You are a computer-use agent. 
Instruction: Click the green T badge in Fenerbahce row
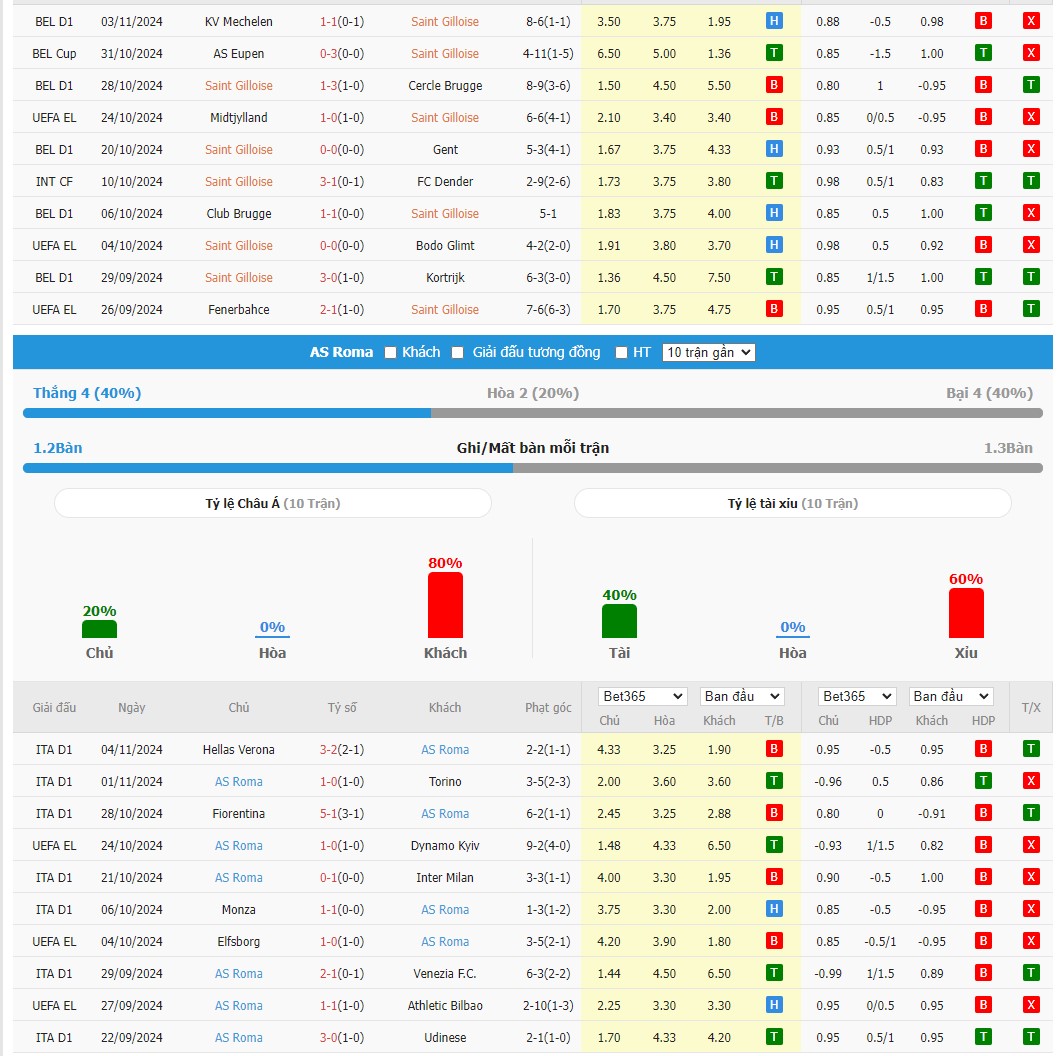tap(1031, 310)
